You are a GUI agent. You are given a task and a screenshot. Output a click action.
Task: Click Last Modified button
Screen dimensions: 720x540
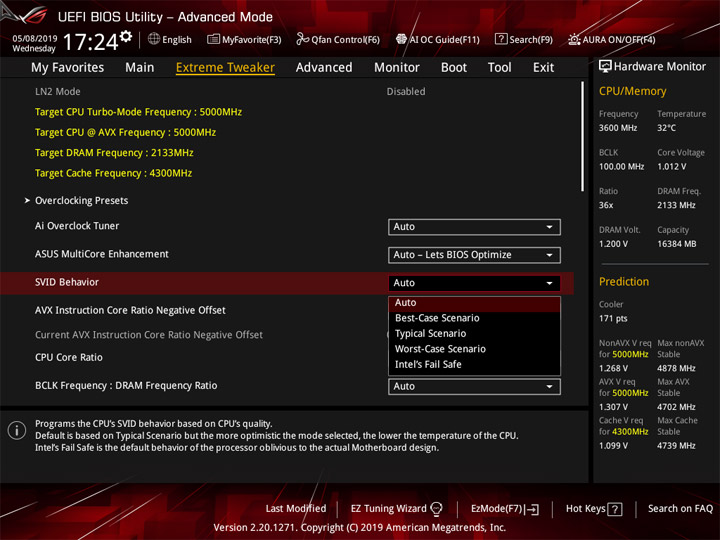[x=296, y=509]
